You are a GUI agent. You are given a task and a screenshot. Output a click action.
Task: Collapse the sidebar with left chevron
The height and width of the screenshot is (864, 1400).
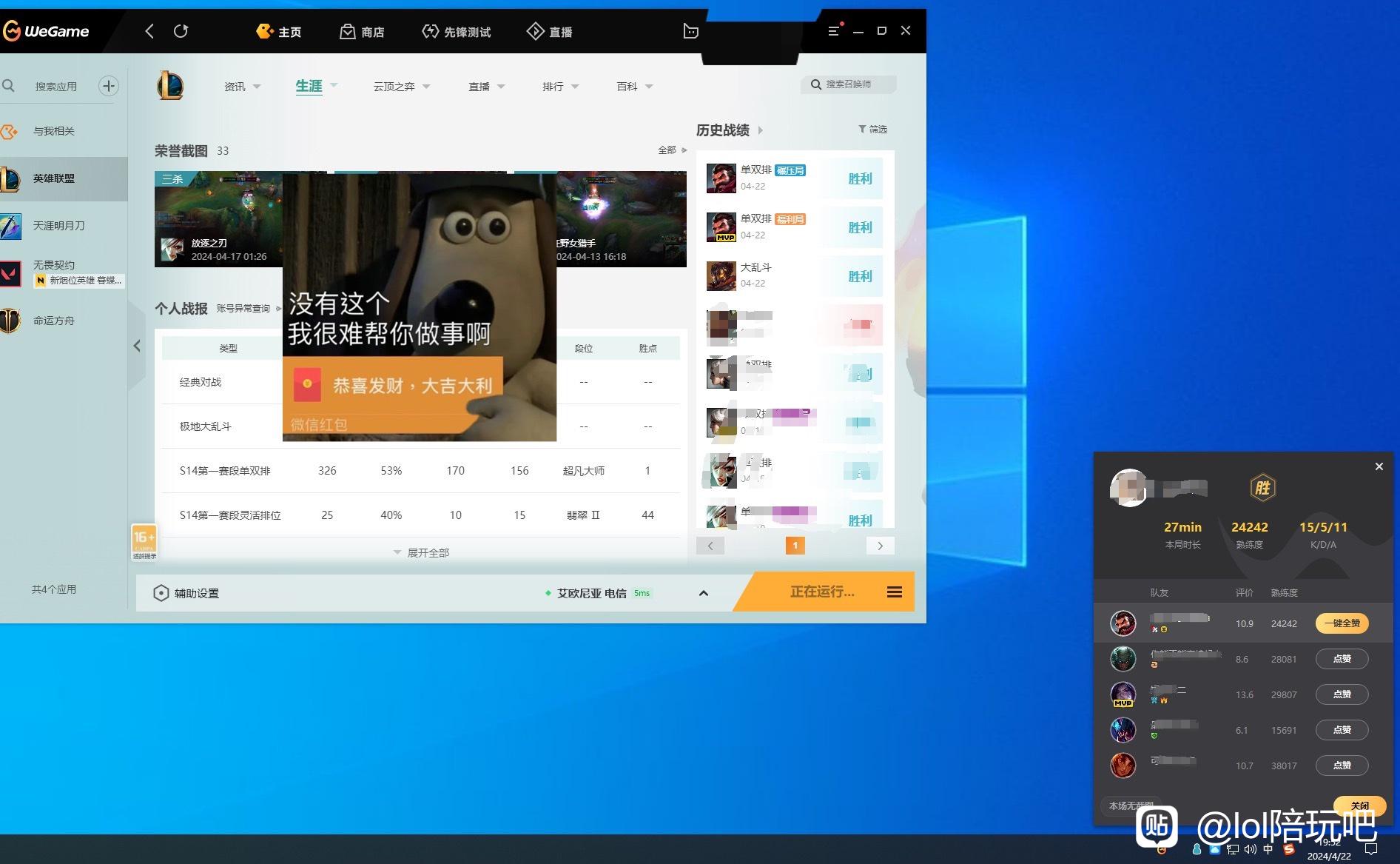137,346
